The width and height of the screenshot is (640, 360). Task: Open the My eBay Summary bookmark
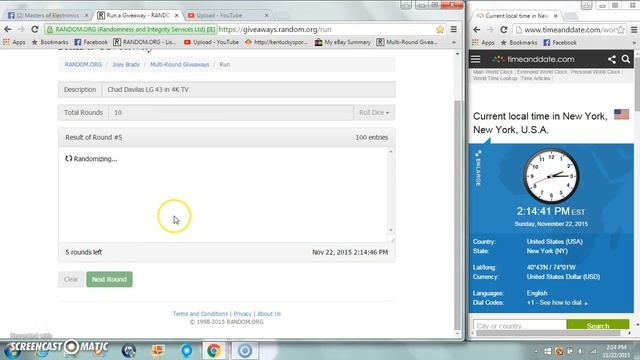pos(342,42)
